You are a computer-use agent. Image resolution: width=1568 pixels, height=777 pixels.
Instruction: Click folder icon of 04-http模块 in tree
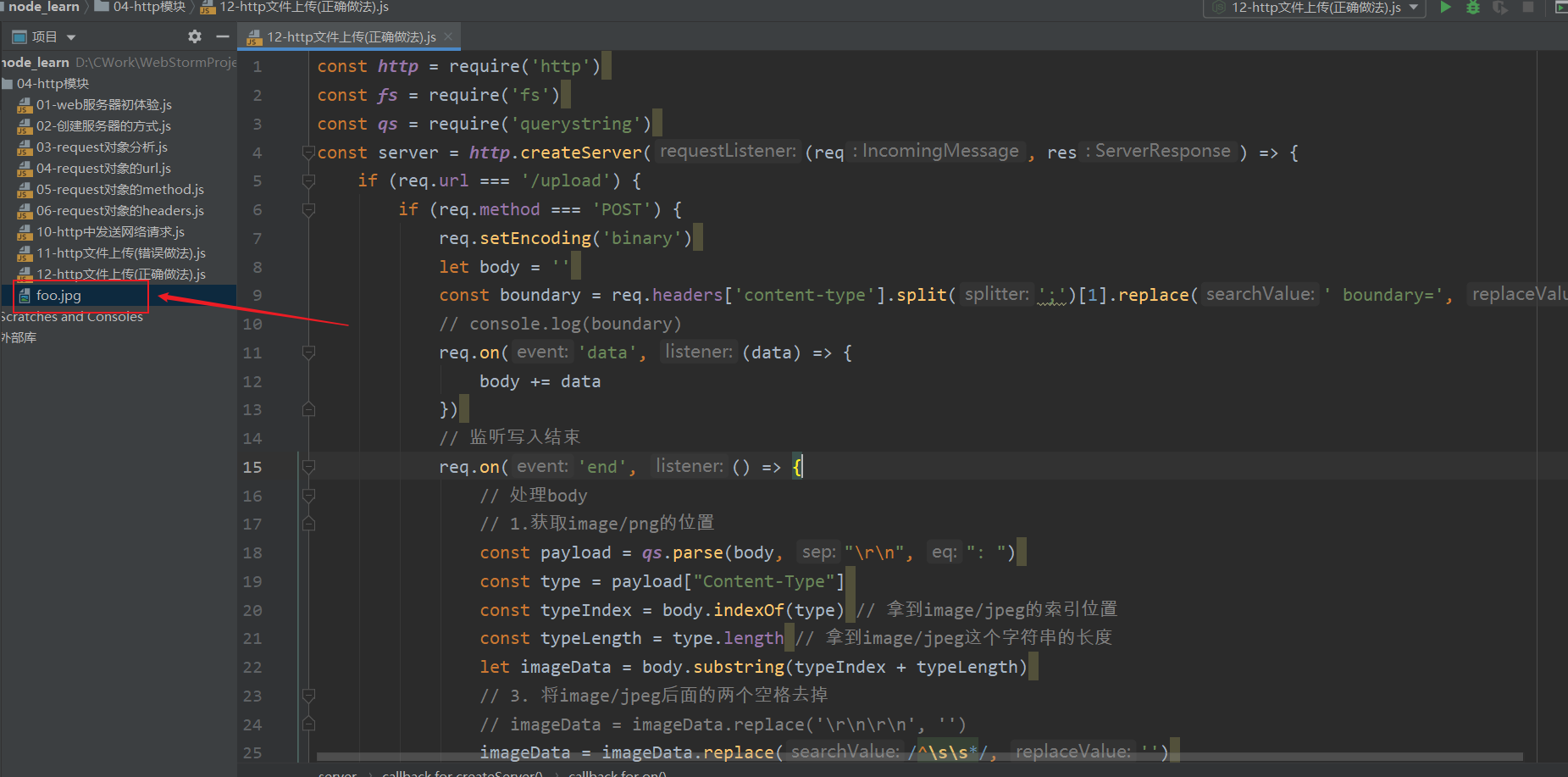(8, 84)
